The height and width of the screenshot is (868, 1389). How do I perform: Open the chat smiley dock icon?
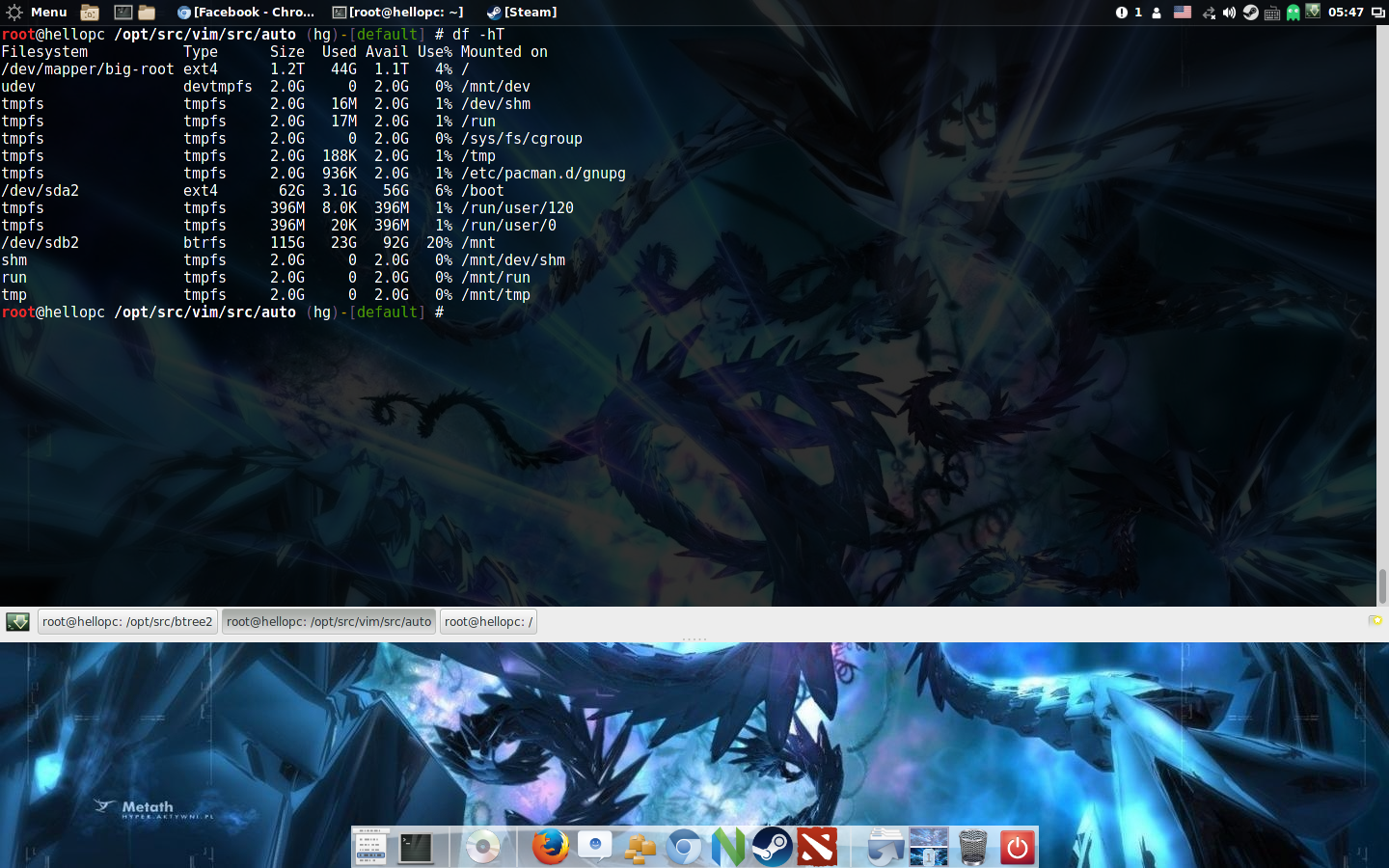point(595,847)
